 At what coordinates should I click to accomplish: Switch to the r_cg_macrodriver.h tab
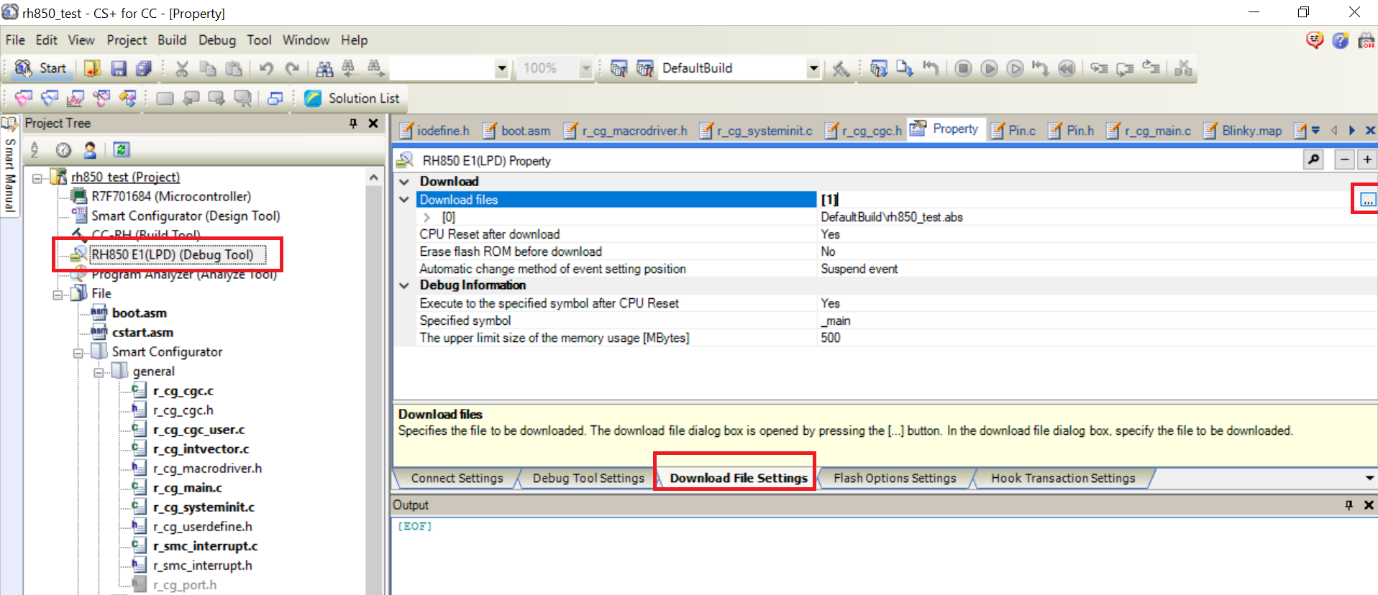click(x=625, y=131)
